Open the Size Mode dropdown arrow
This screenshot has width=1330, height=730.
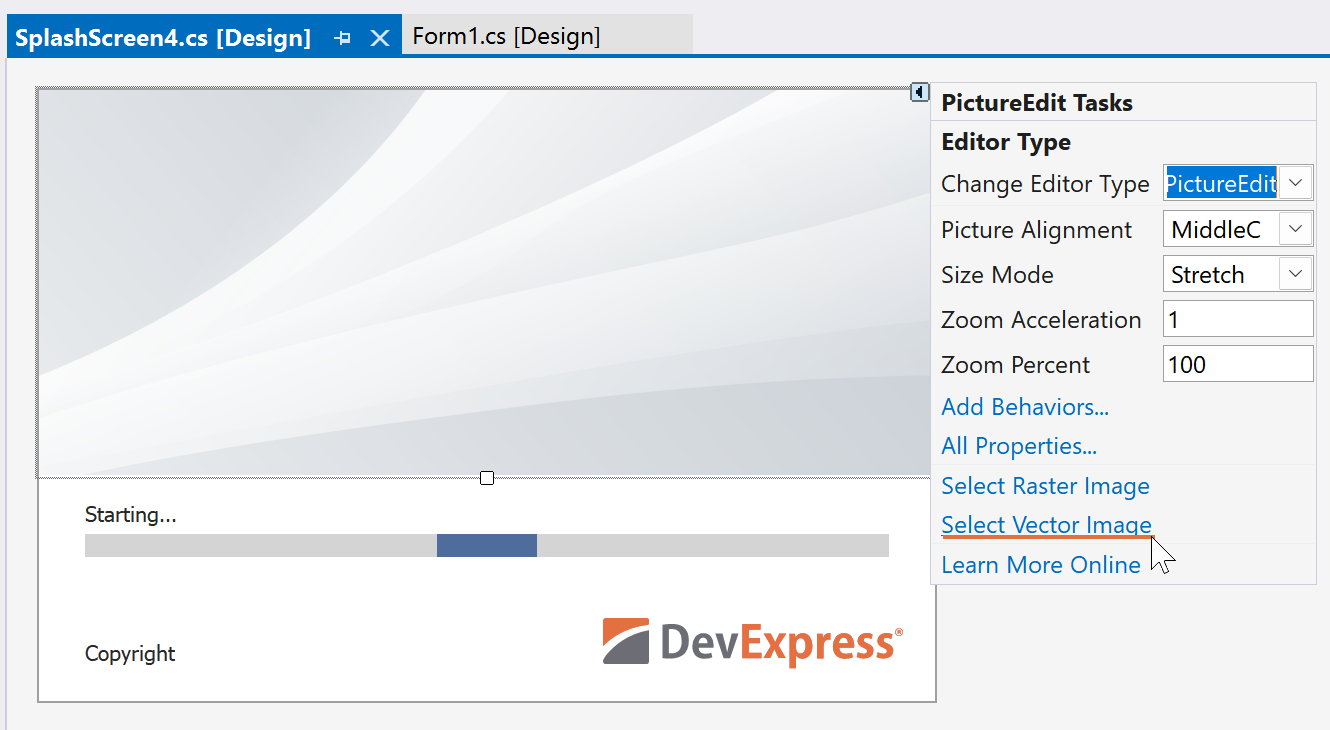(1296, 274)
